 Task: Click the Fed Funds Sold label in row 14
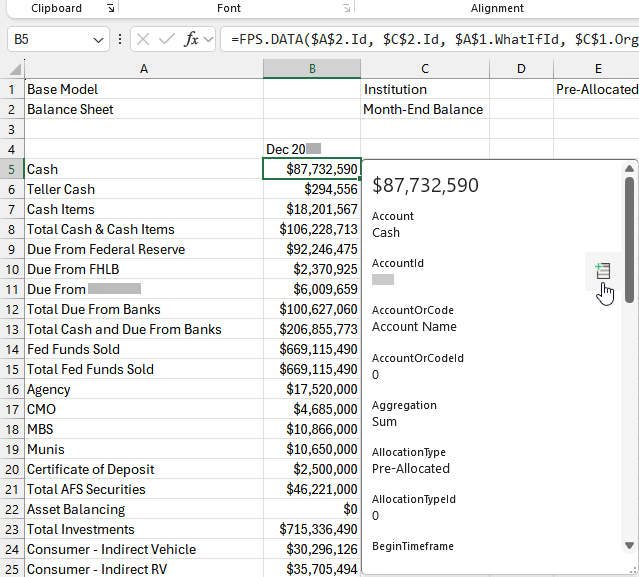(73, 349)
